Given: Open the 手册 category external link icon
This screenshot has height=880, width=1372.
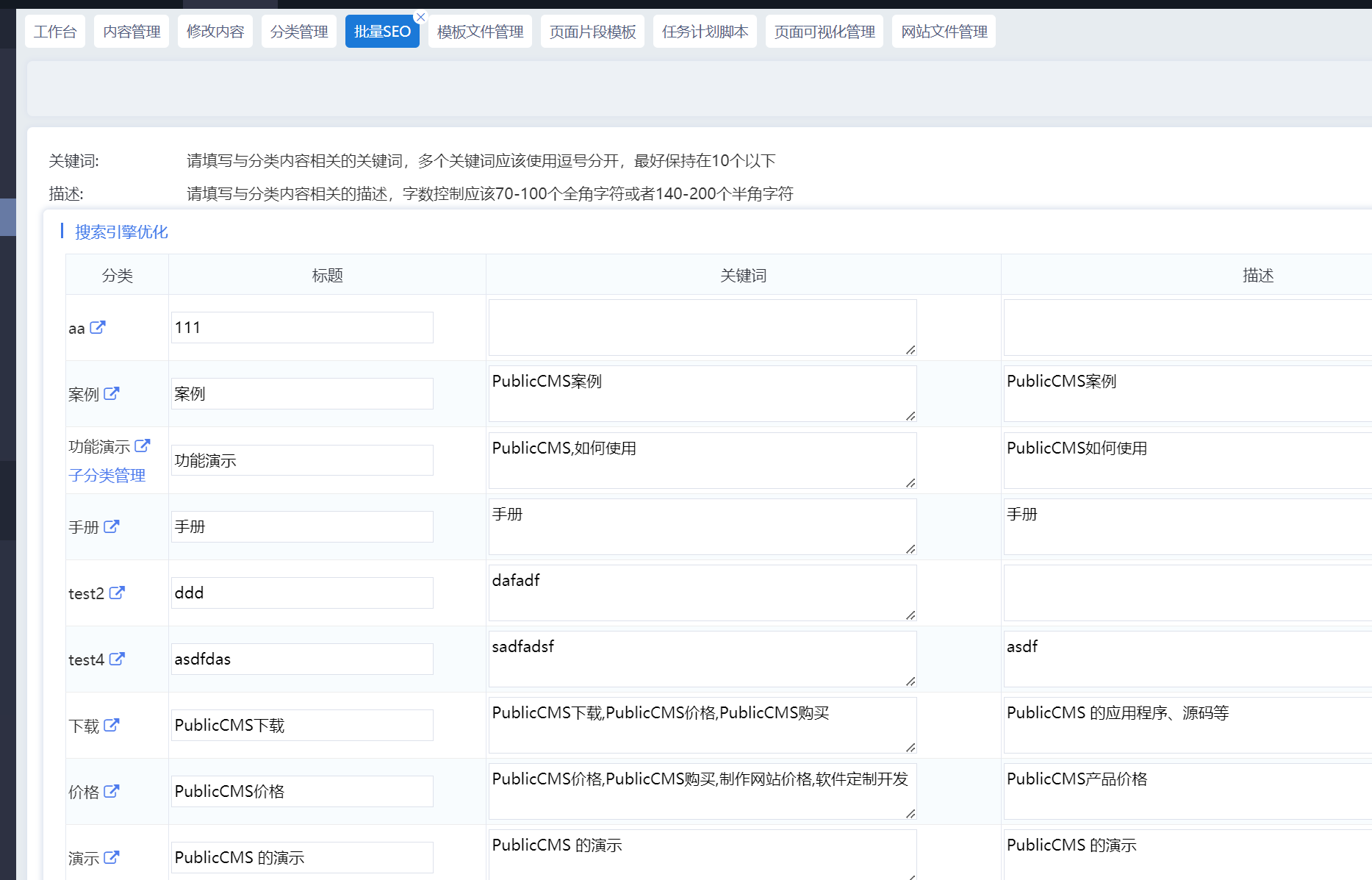Looking at the screenshot, I should (111, 526).
